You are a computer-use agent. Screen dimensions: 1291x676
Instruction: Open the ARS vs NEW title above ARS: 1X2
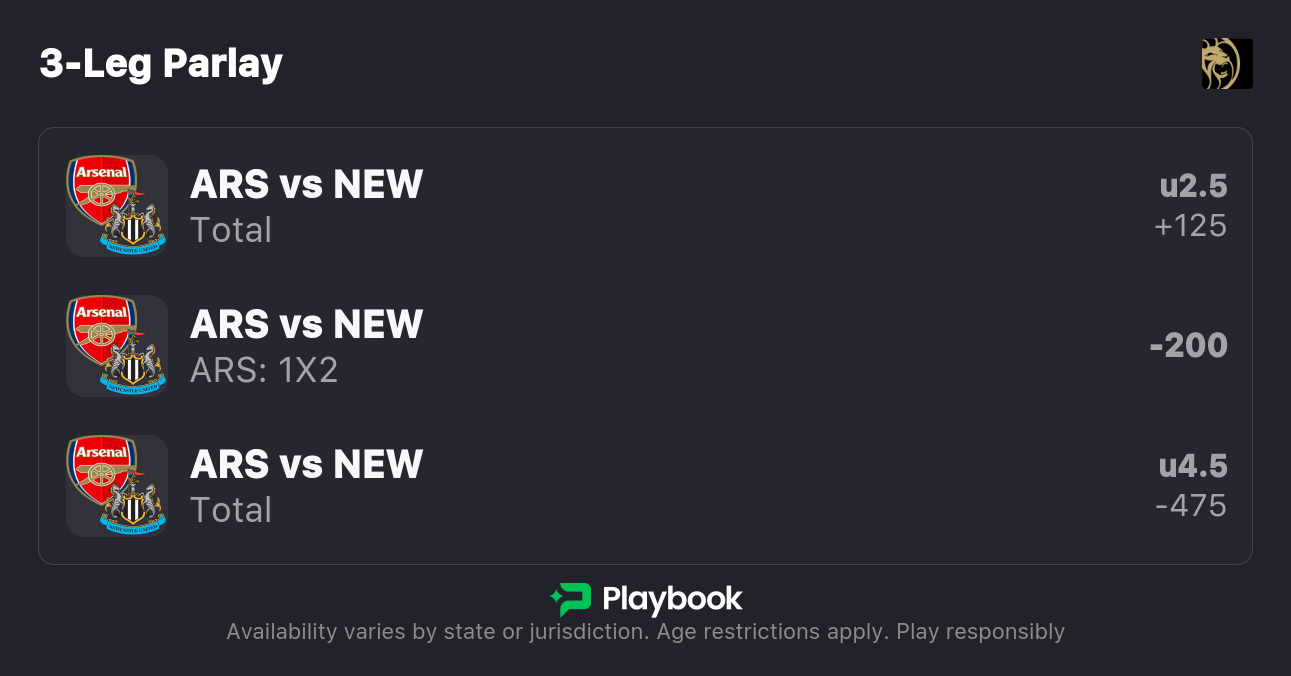[x=306, y=325]
